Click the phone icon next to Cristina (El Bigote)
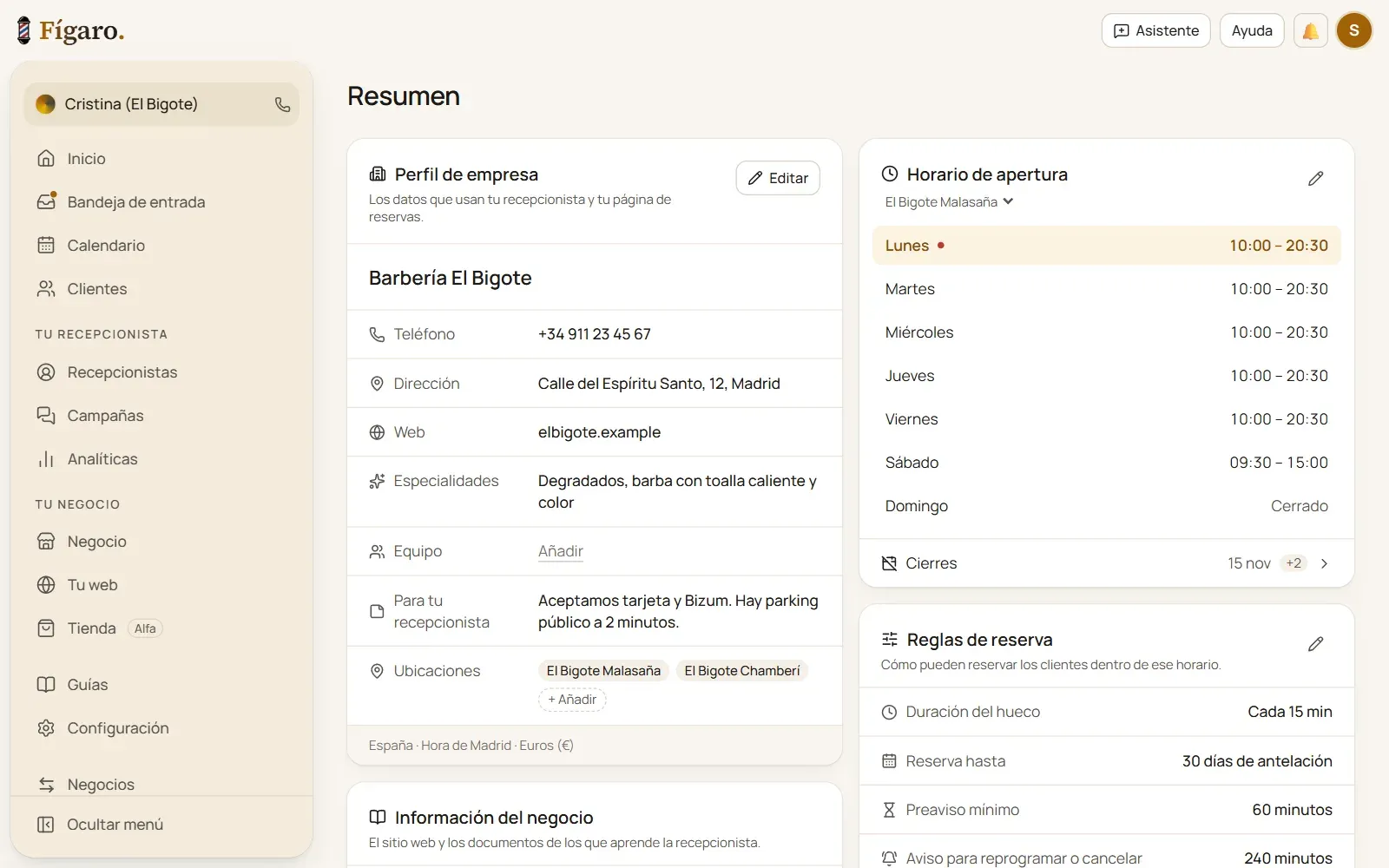Screen dimensions: 1389x868 tap(282, 104)
